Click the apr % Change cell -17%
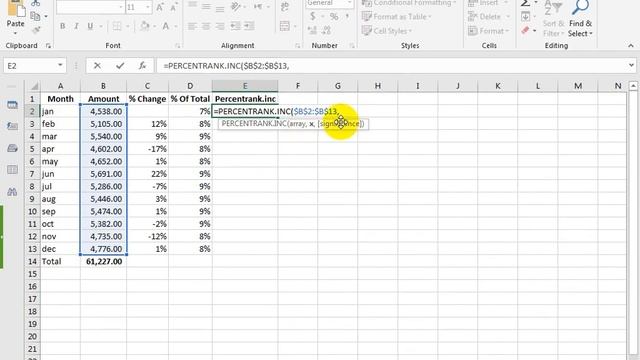Screen dimensions: 640x360 [147, 149]
